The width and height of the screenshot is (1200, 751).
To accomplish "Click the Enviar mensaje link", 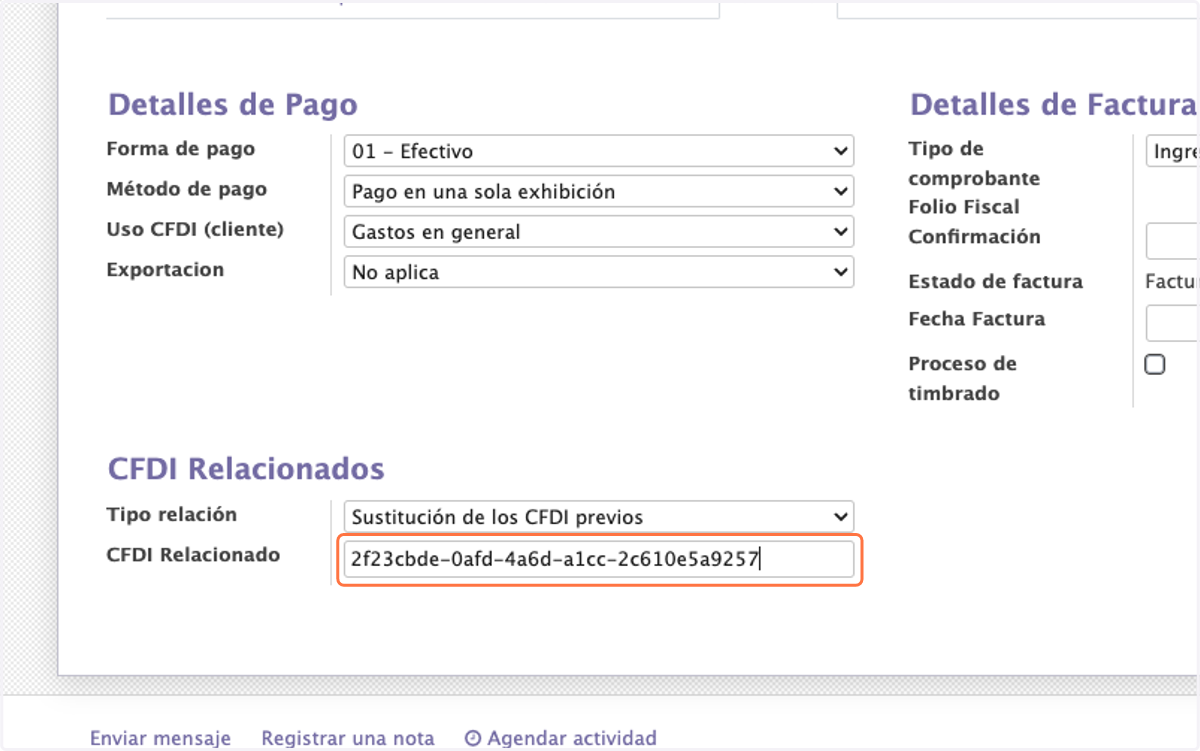I will pyautogui.click(x=160, y=738).
